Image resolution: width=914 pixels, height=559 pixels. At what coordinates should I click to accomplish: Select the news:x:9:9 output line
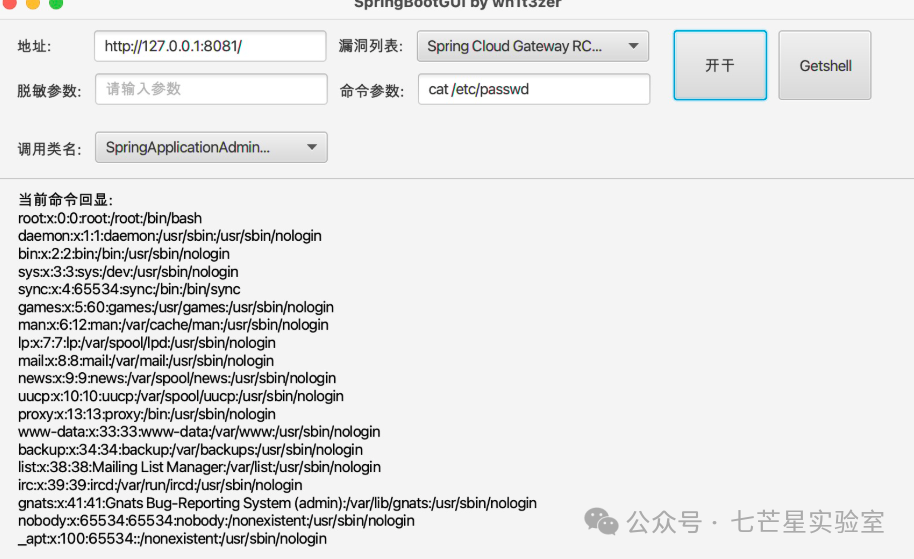point(177,378)
